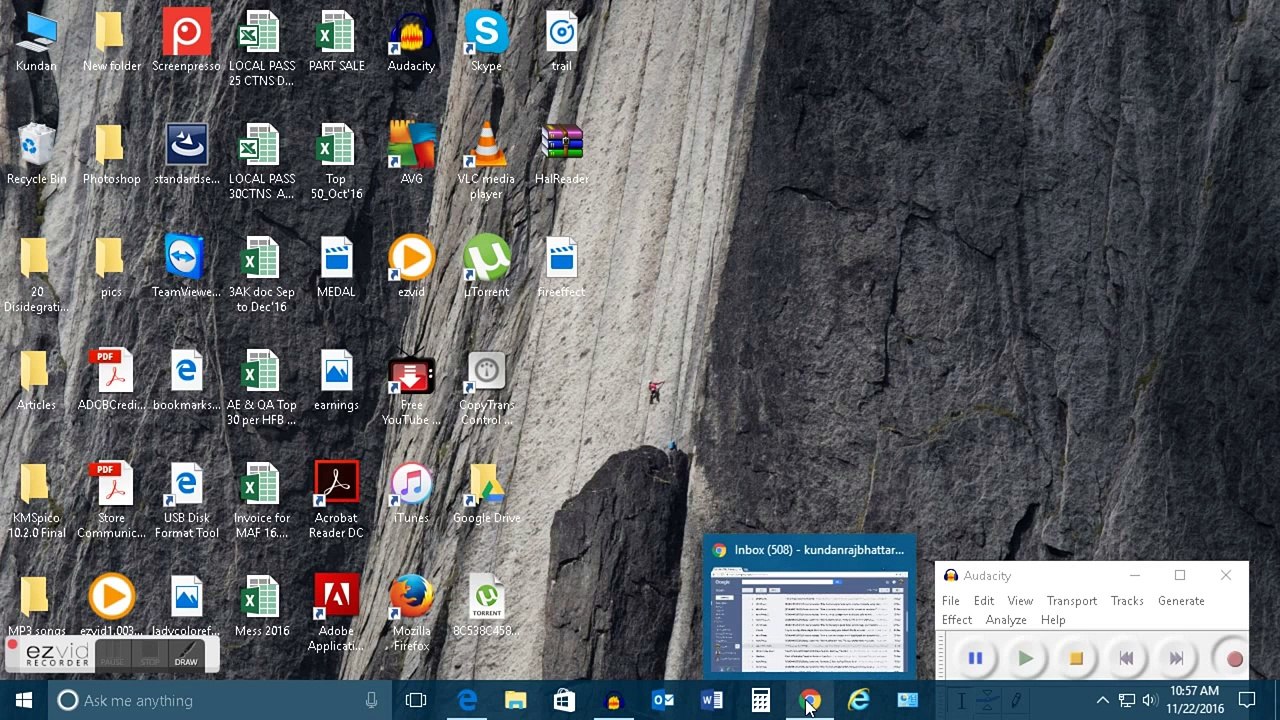Viewport: 1280px width, 720px height.
Task: Select the standardse... desktop shortcut
Action: (x=186, y=155)
